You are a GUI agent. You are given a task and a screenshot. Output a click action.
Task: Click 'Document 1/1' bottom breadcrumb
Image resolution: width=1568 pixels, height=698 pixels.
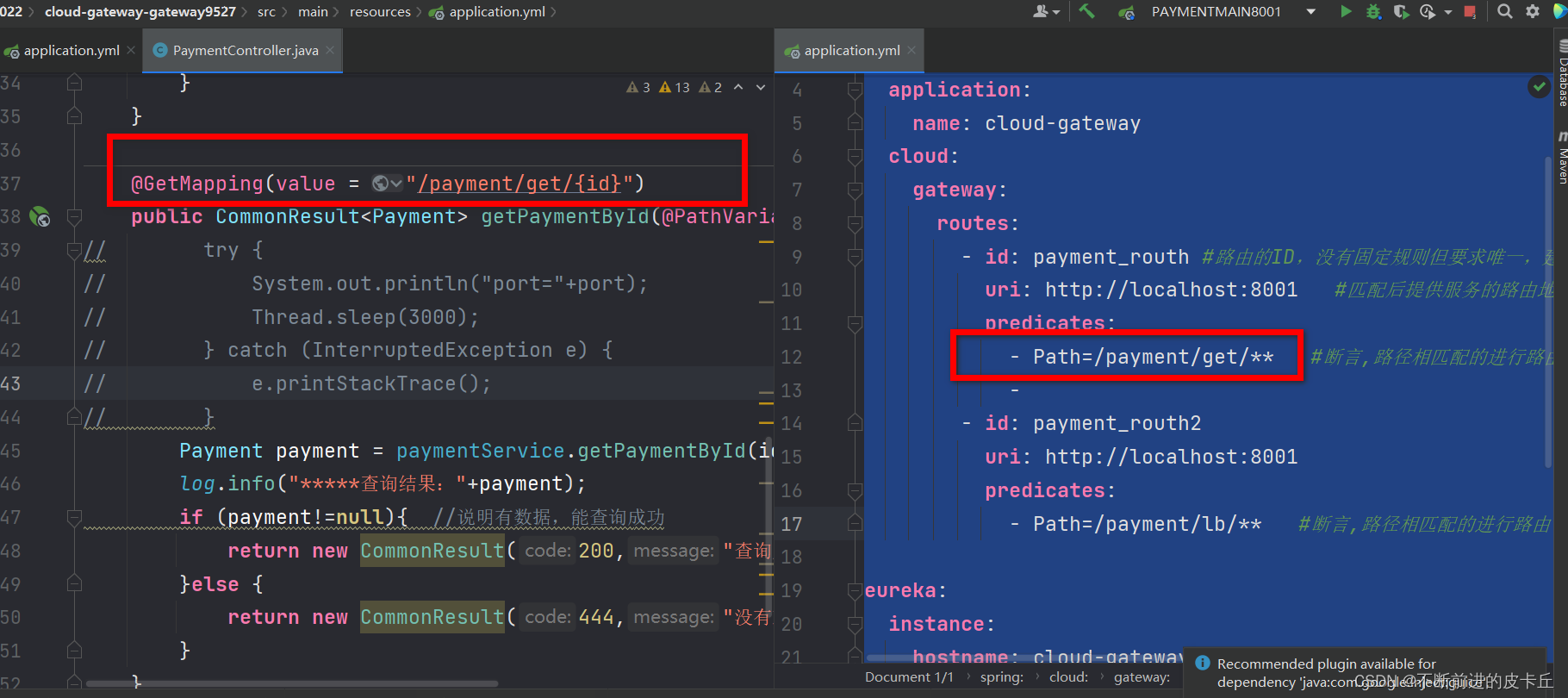[x=909, y=677]
